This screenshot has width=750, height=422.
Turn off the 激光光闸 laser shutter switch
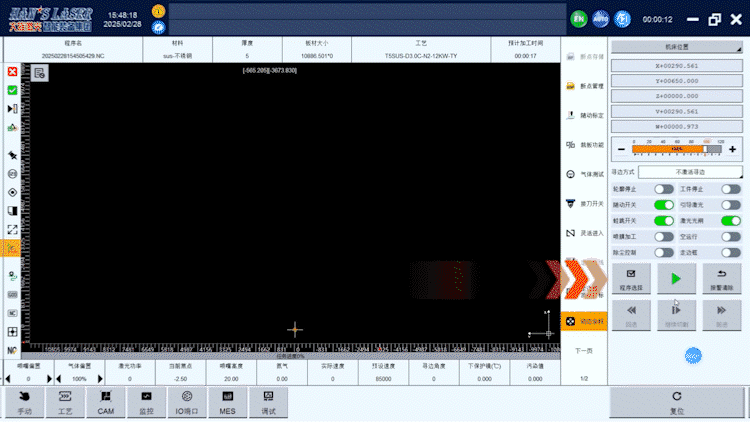click(731, 220)
